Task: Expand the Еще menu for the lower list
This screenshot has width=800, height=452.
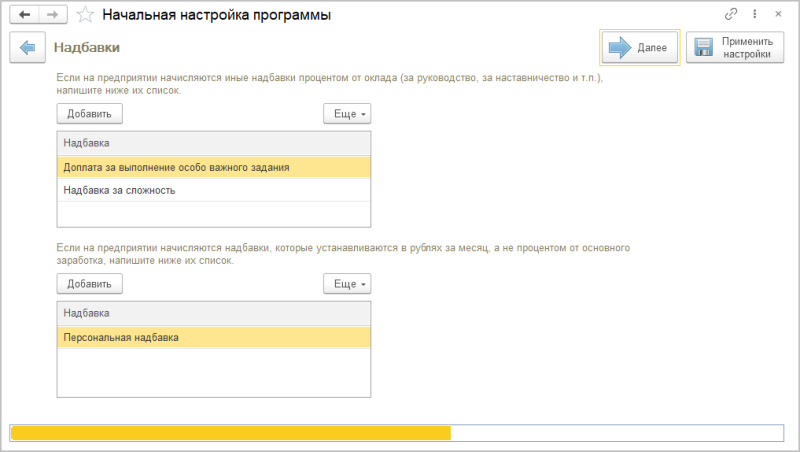Action: click(347, 284)
